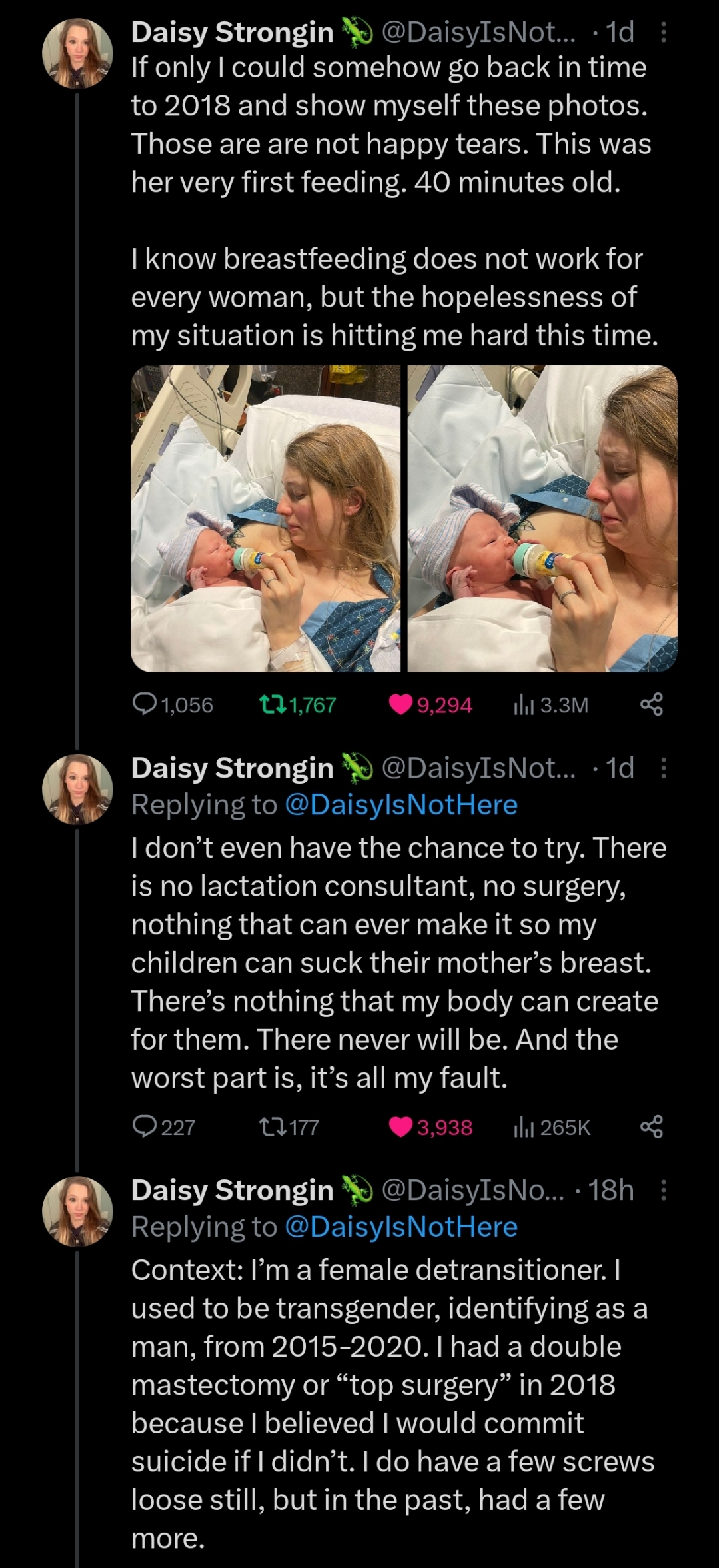Image resolution: width=719 pixels, height=1568 pixels.
Task: Share the first tweet
Action: (651, 704)
